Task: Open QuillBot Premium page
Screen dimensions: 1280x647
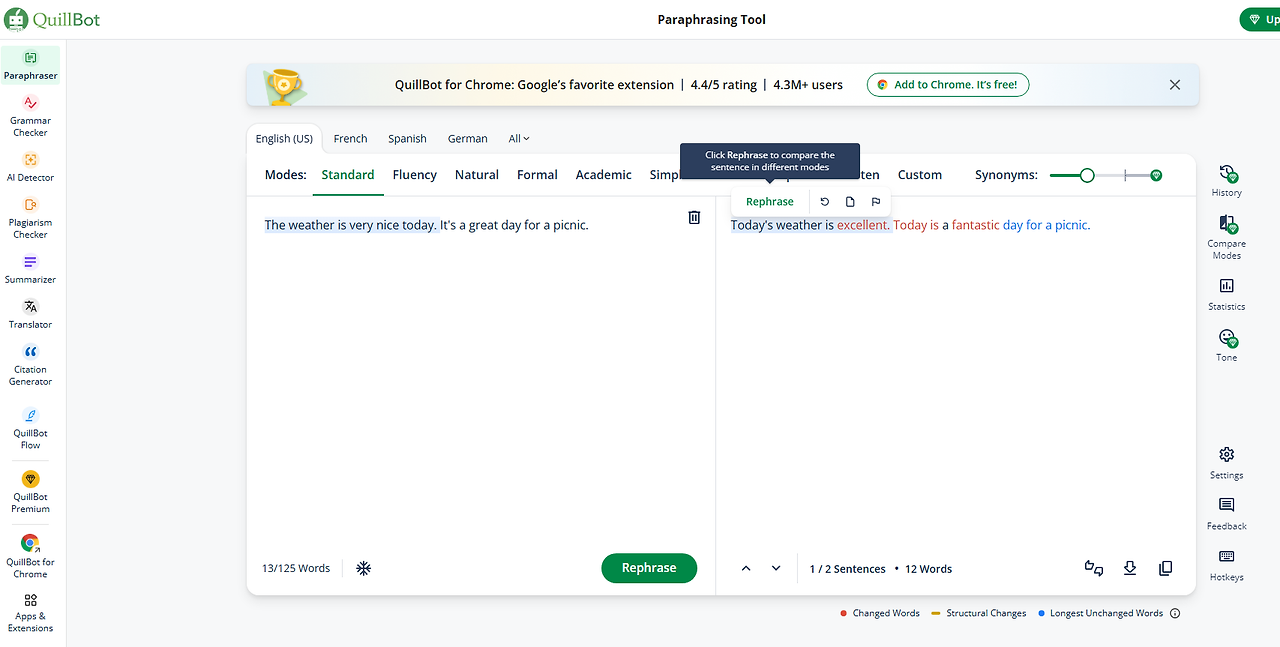Action: coord(30,491)
